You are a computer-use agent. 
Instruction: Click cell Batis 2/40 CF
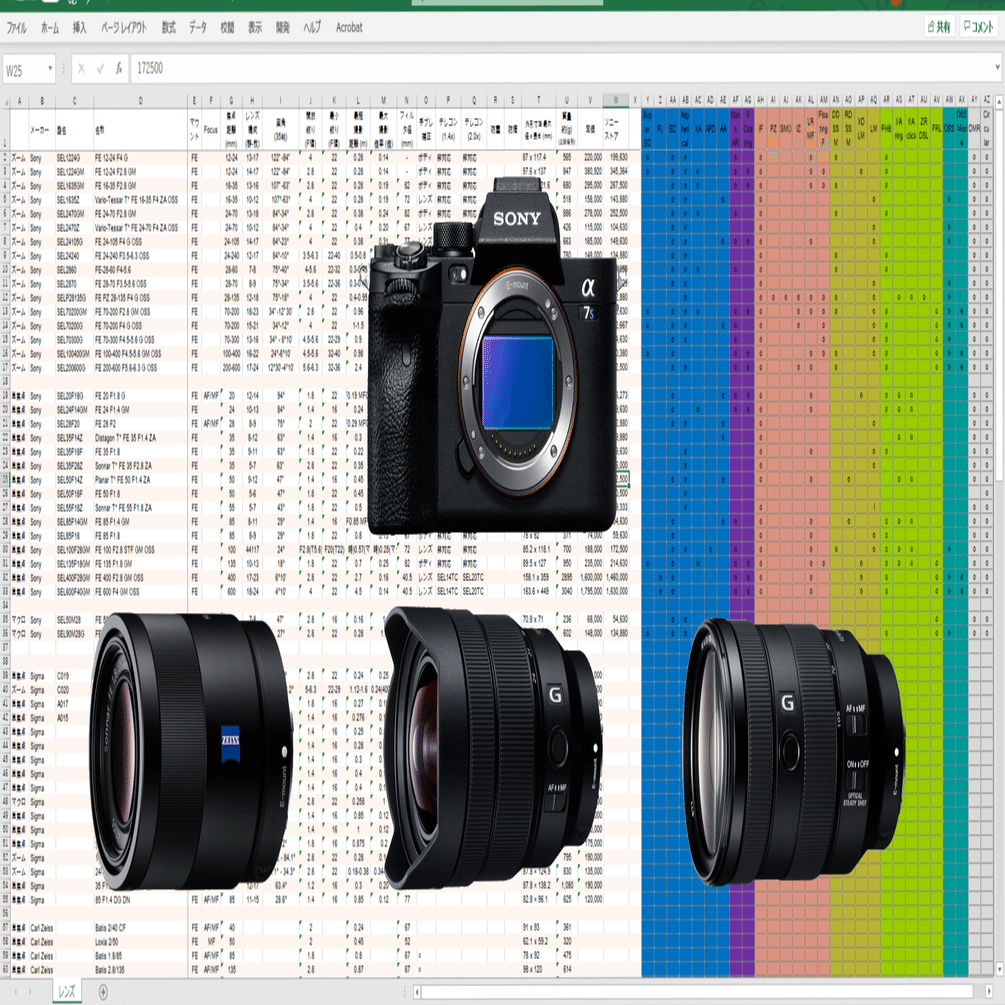click(x=141, y=927)
